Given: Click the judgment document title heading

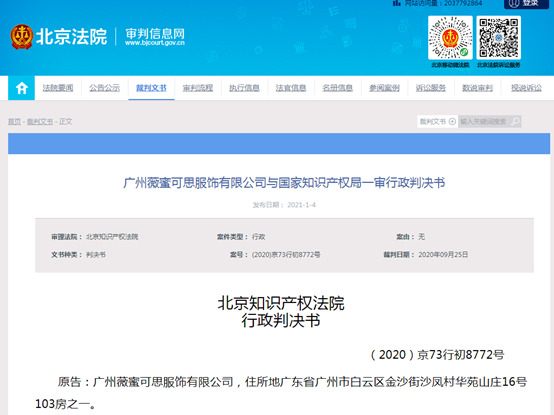Looking at the screenshot, I should pos(284,183).
